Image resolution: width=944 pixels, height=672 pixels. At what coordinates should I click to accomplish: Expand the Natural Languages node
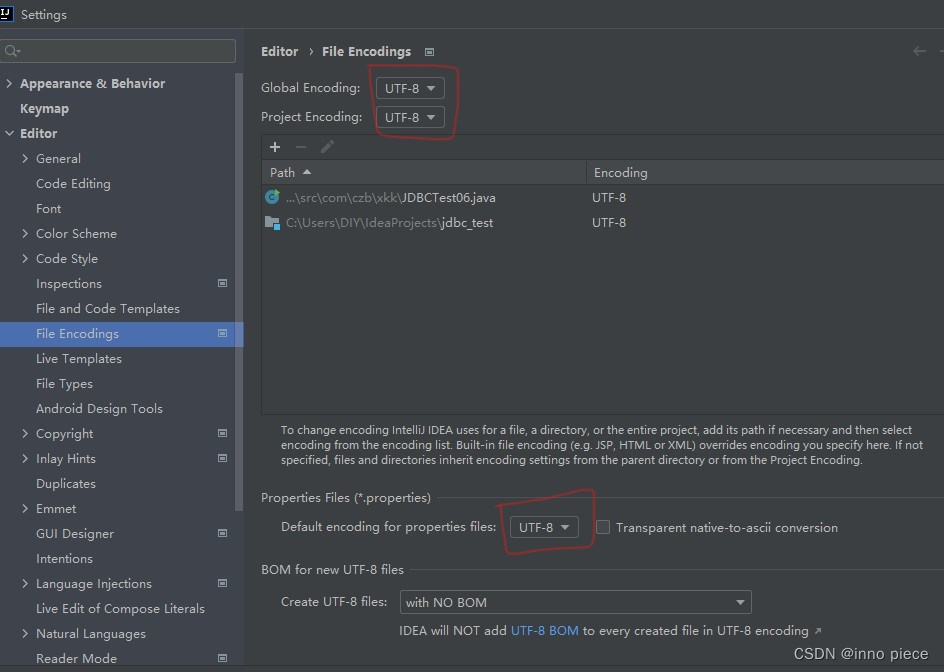[x=25, y=633]
